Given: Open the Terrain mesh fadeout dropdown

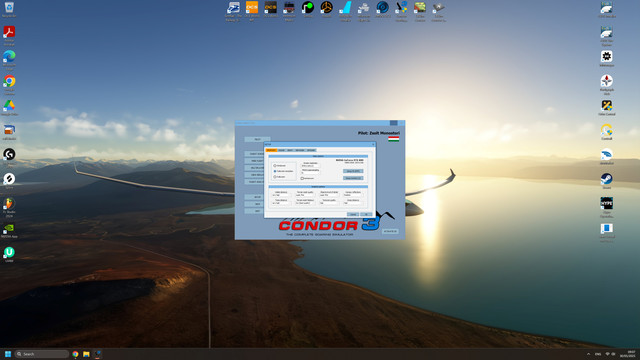Looking at the screenshot, I should tap(305, 203).
